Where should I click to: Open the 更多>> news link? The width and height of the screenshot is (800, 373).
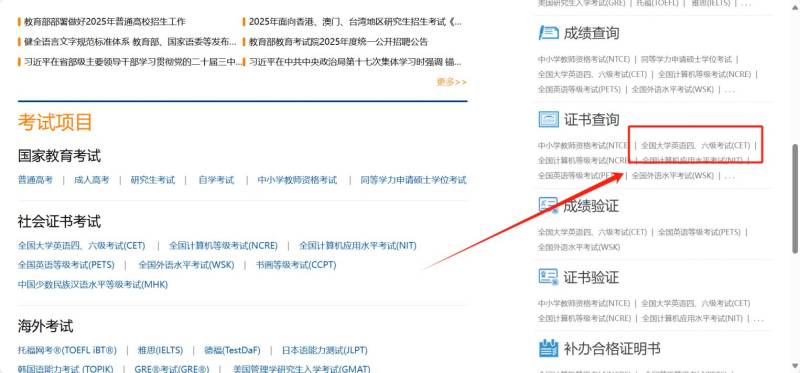(451, 82)
